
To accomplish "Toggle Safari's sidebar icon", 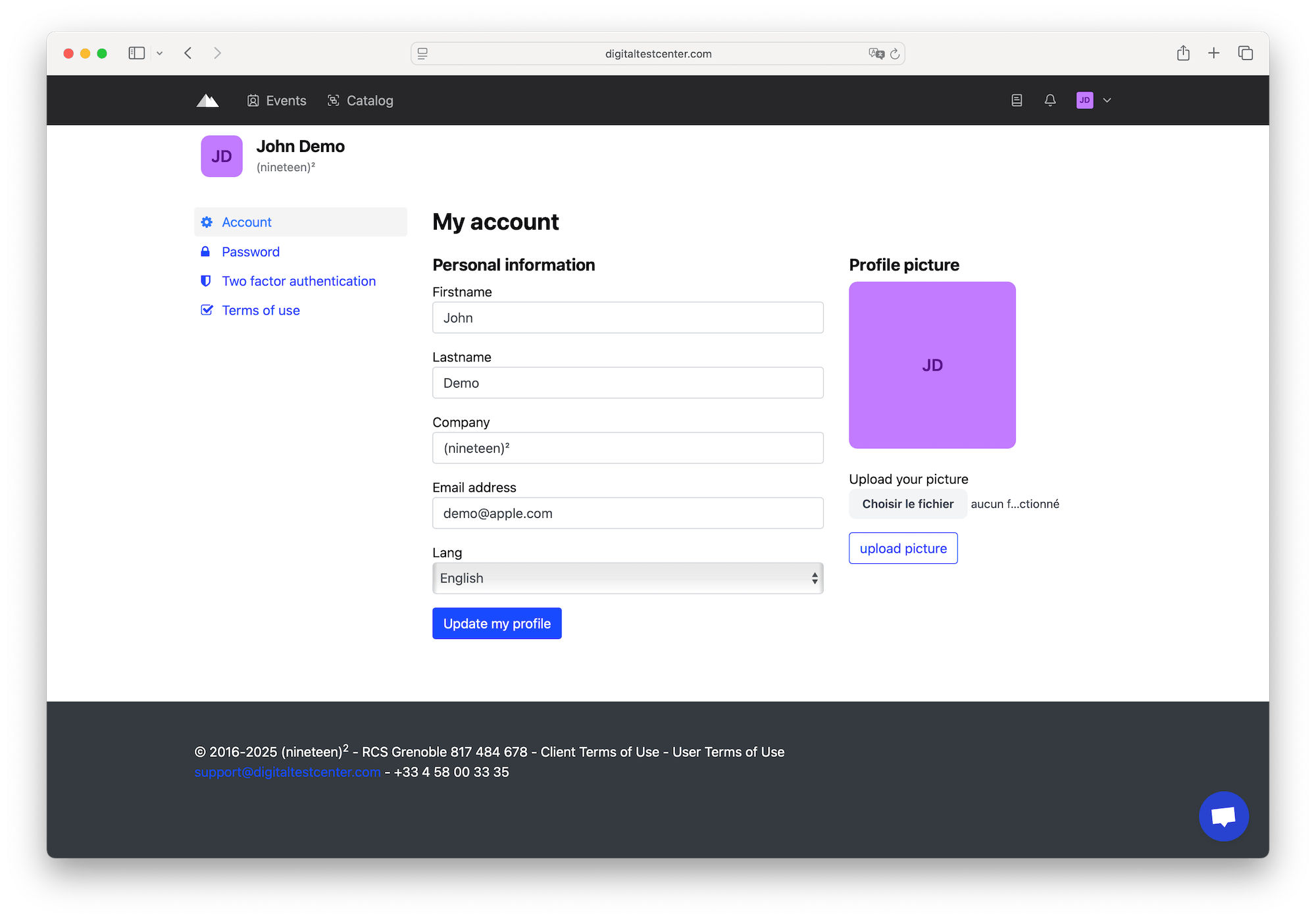I will tap(136, 53).
